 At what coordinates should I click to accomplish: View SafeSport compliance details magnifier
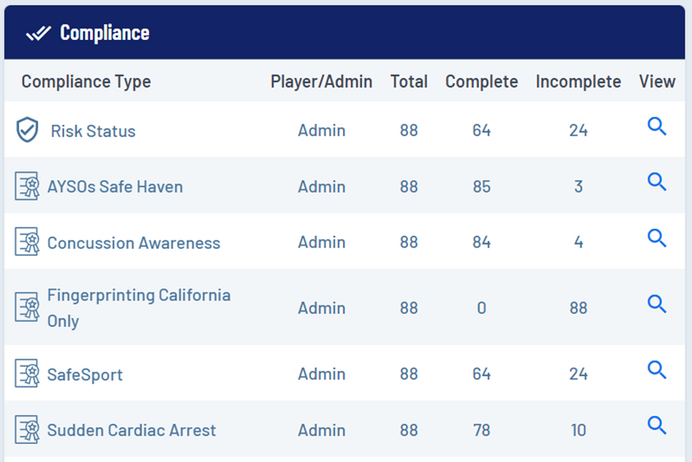point(657,370)
